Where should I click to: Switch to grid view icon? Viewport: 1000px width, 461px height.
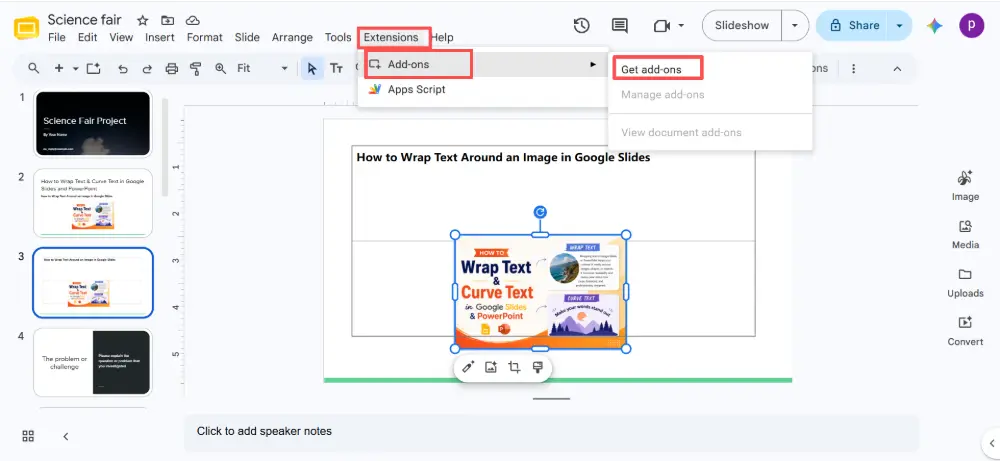click(28, 436)
